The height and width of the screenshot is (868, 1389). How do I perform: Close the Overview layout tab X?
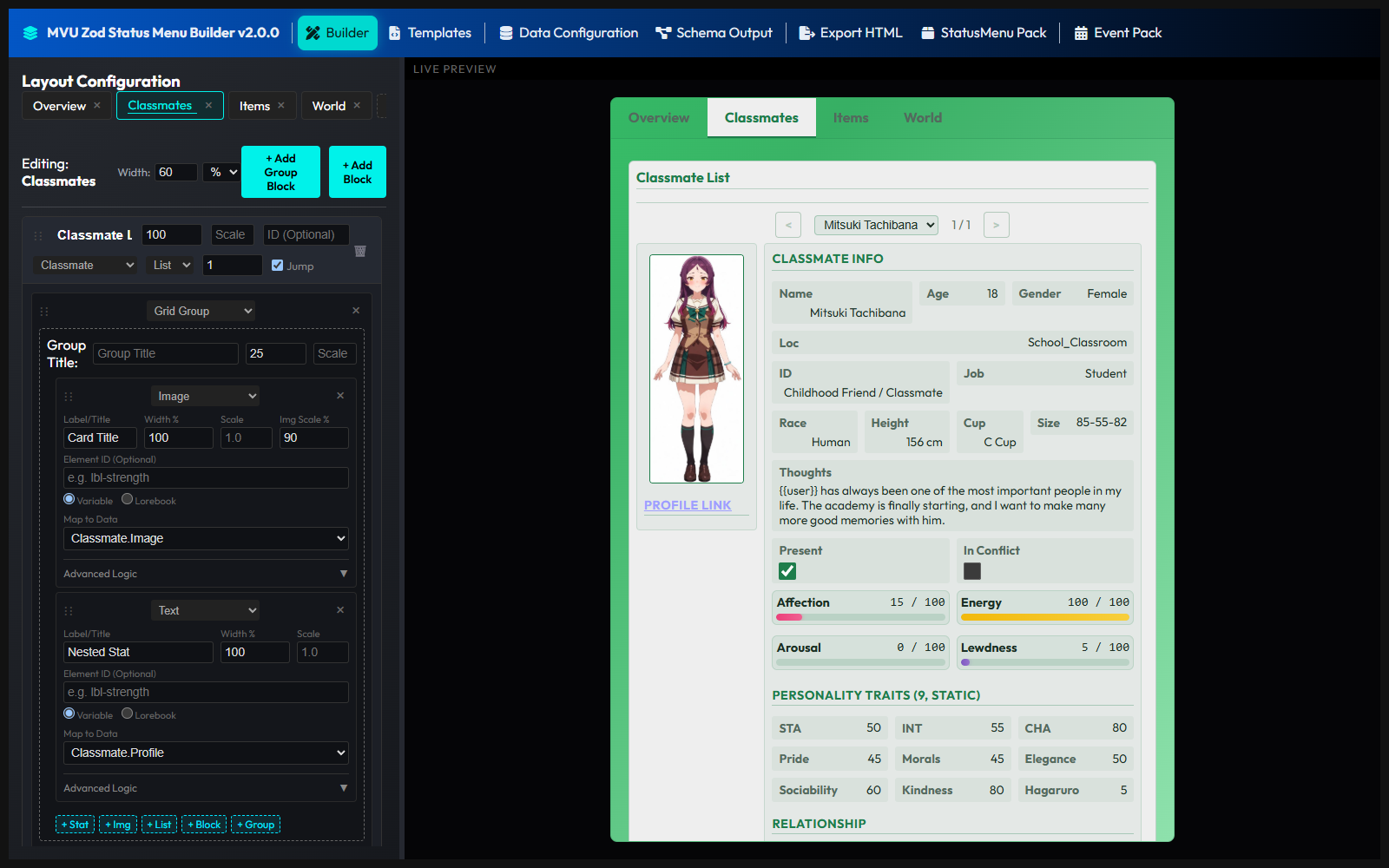[97, 105]
